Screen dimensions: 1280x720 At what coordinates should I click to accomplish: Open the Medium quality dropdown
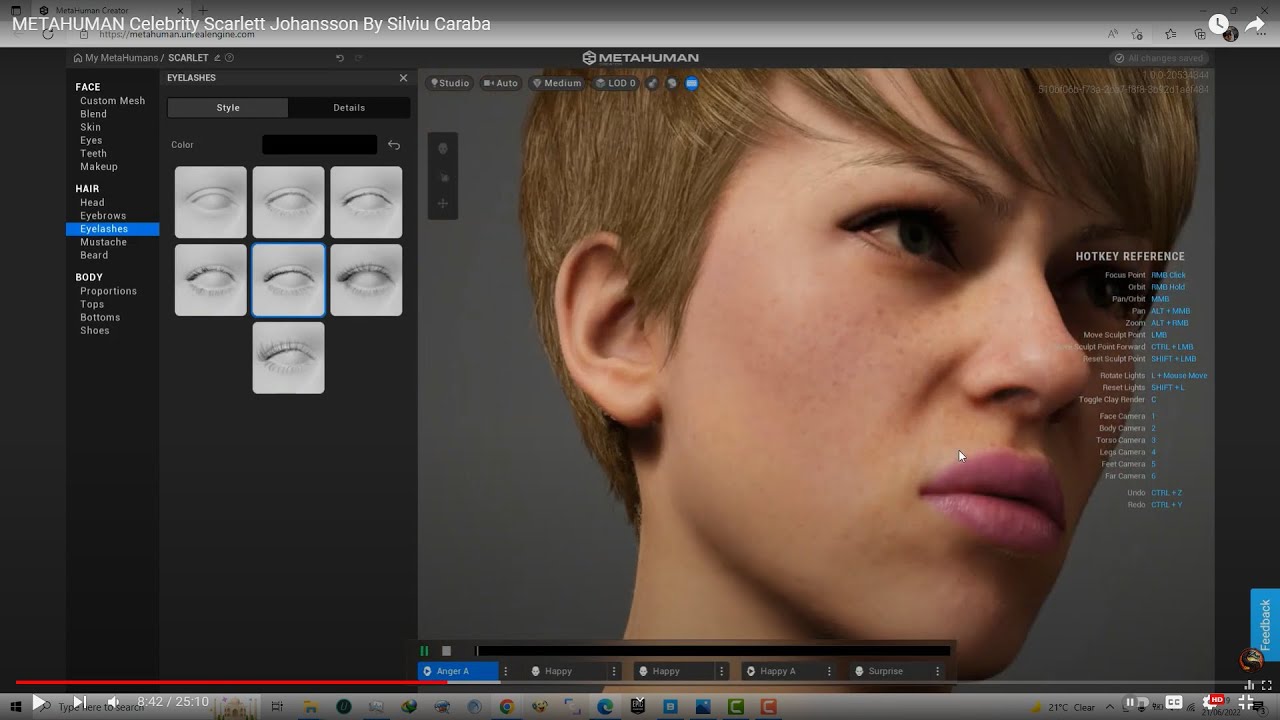click(x=557, y=83)
